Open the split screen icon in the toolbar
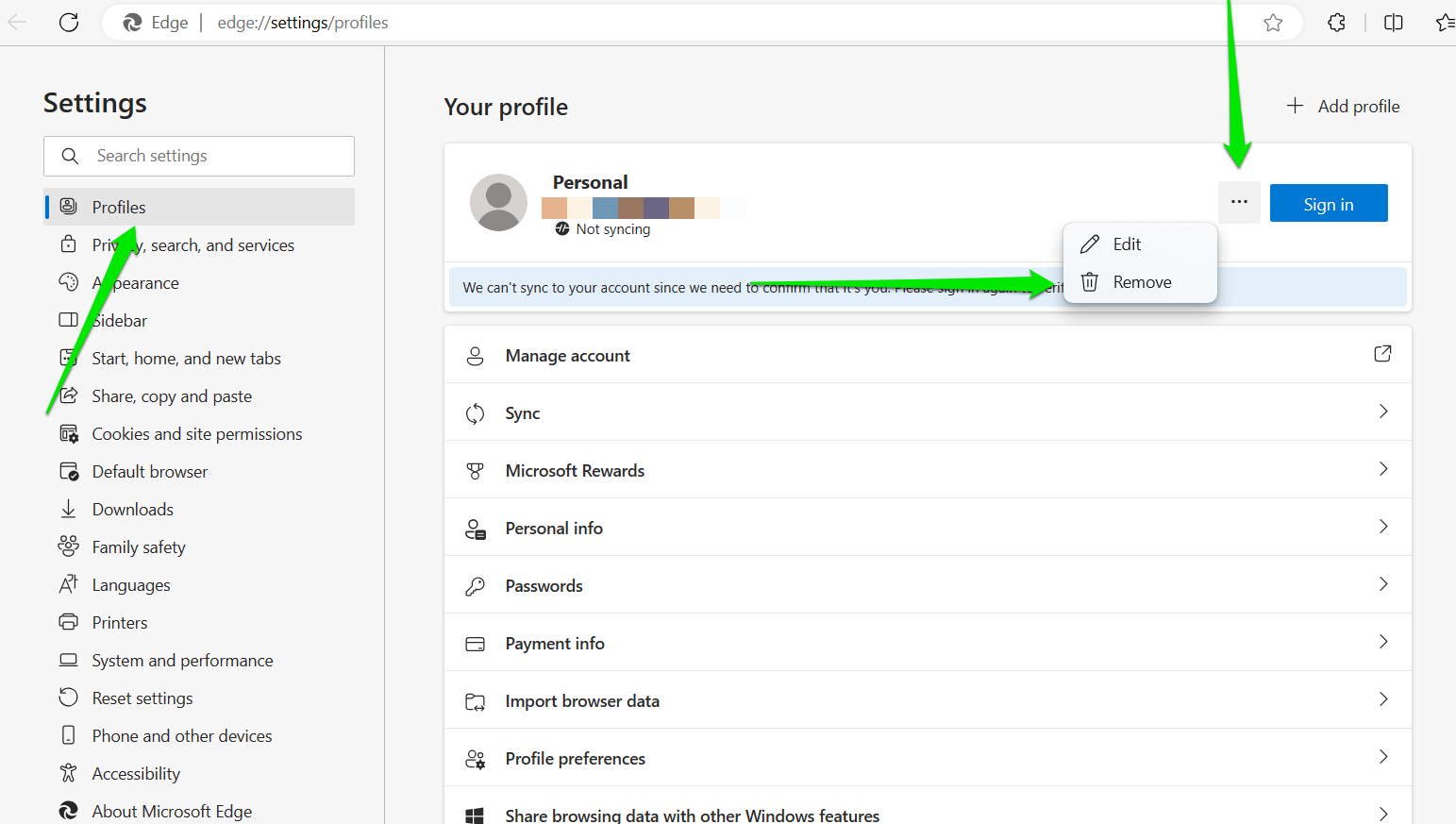 point(1393,23)
